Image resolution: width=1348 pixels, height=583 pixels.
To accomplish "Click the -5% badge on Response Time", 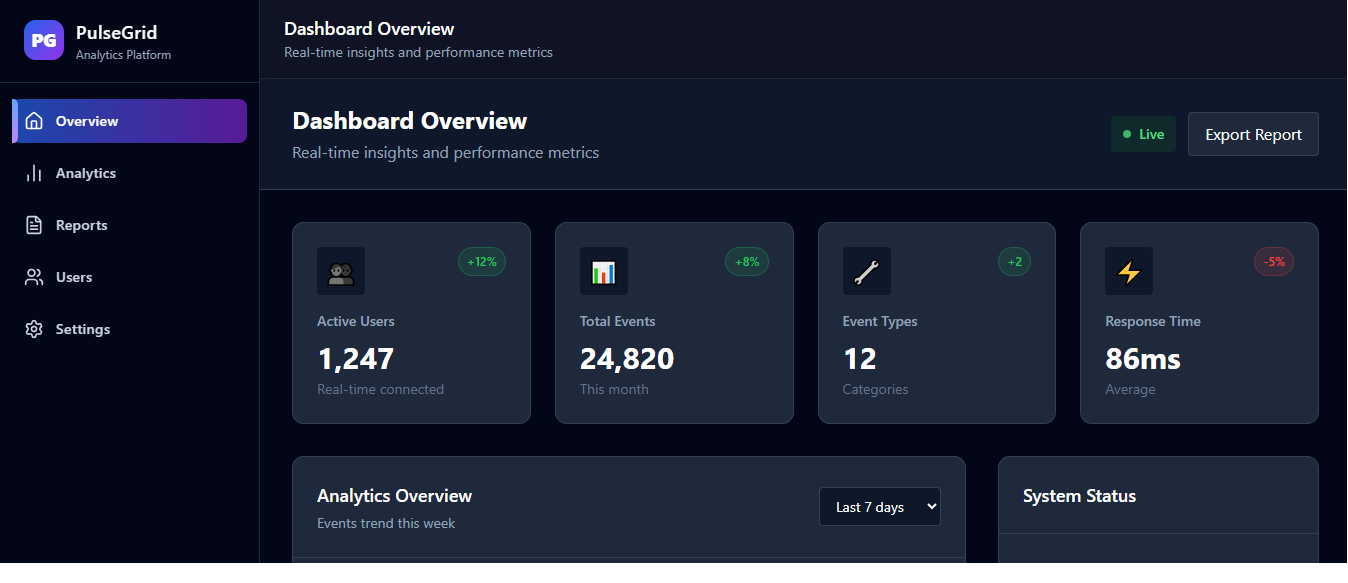I will click(1273, 261).
